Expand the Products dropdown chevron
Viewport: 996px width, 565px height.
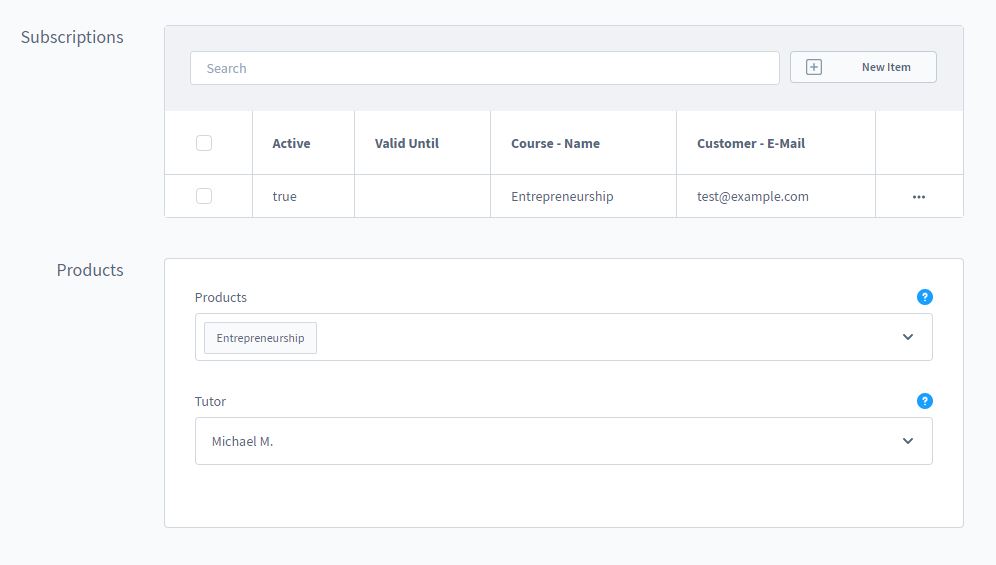point(908,337)
